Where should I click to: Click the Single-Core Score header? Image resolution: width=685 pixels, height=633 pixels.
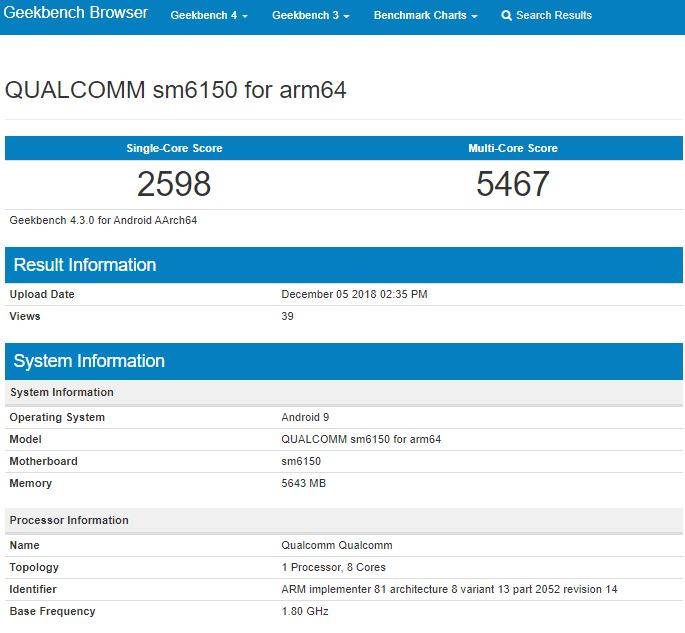pos(174,148)
